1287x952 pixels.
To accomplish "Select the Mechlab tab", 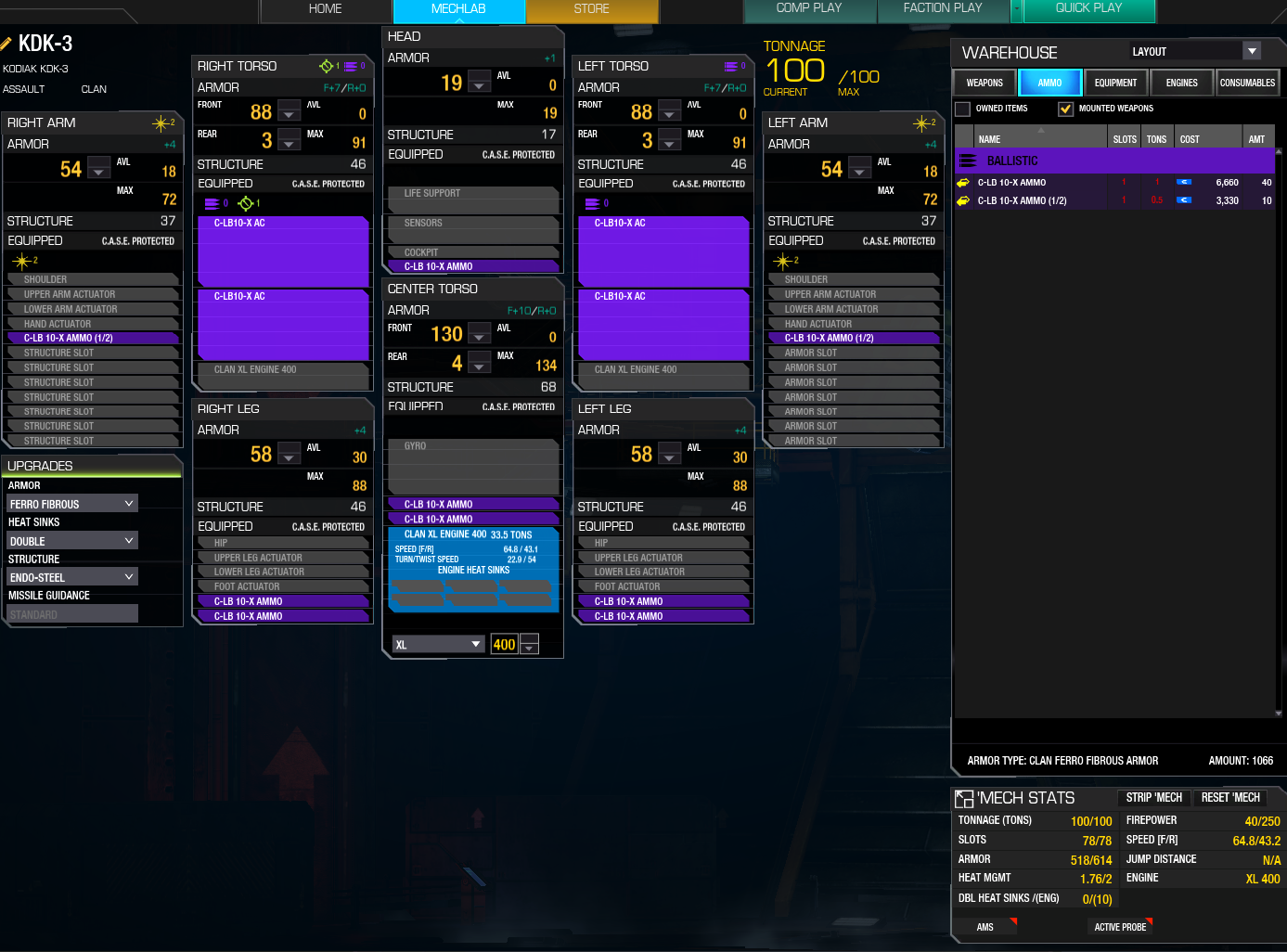I will coord(458,9).
